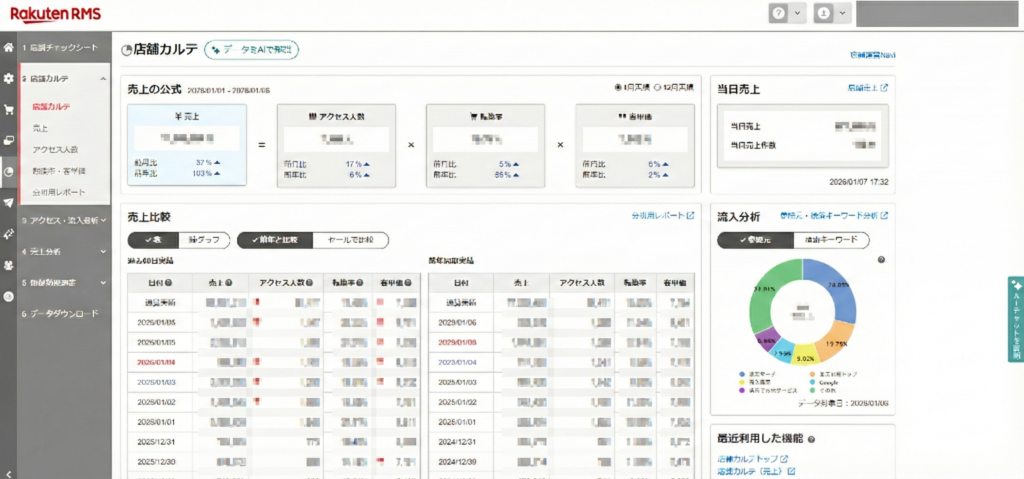Image resolution: width=1024 pixels, height=479 pixels.
Task: Click the home icon in left sidebar
Action: [9, 47]
